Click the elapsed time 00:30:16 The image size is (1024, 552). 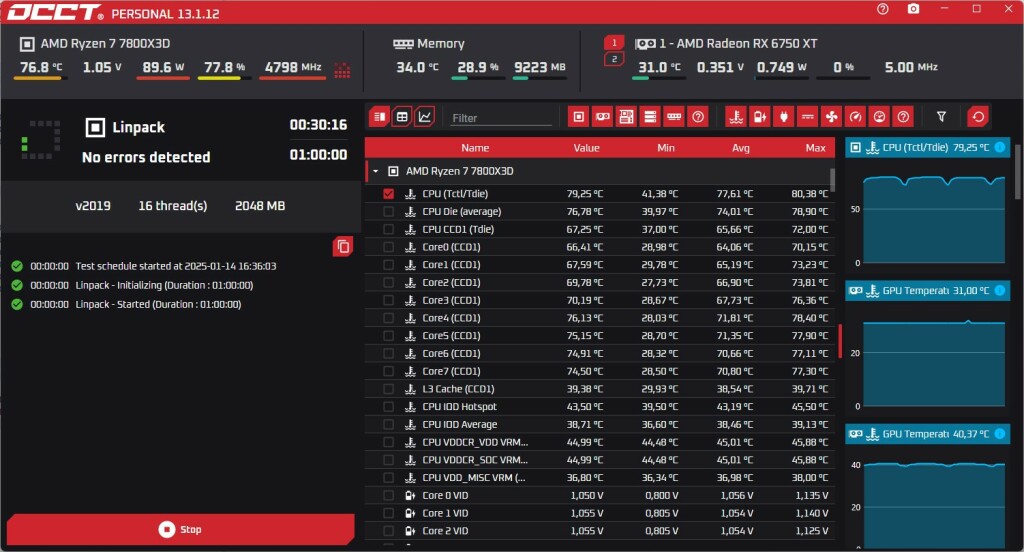coord(318,125)
